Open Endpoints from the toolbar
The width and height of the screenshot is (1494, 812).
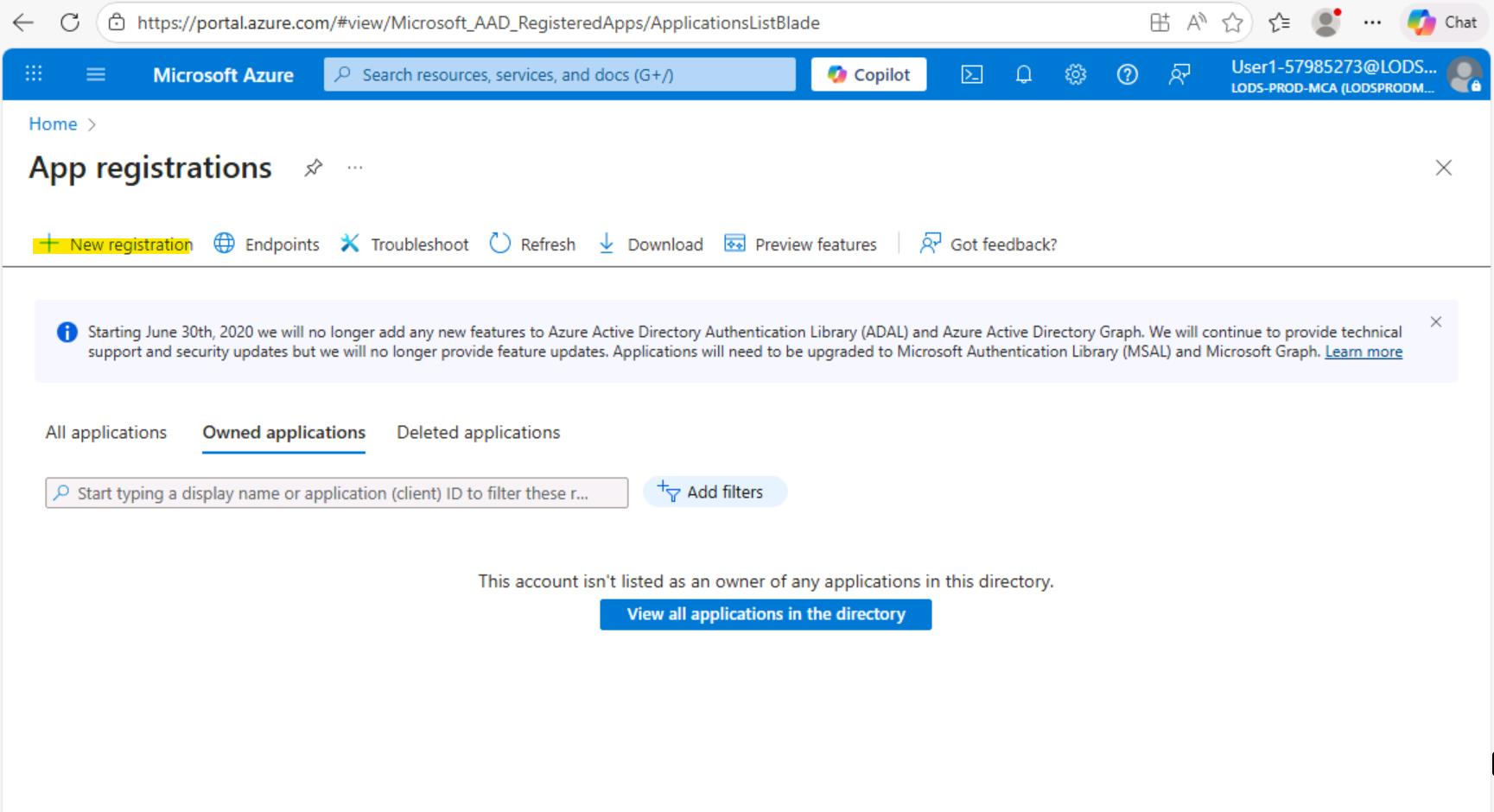click(x=267, y=244)
